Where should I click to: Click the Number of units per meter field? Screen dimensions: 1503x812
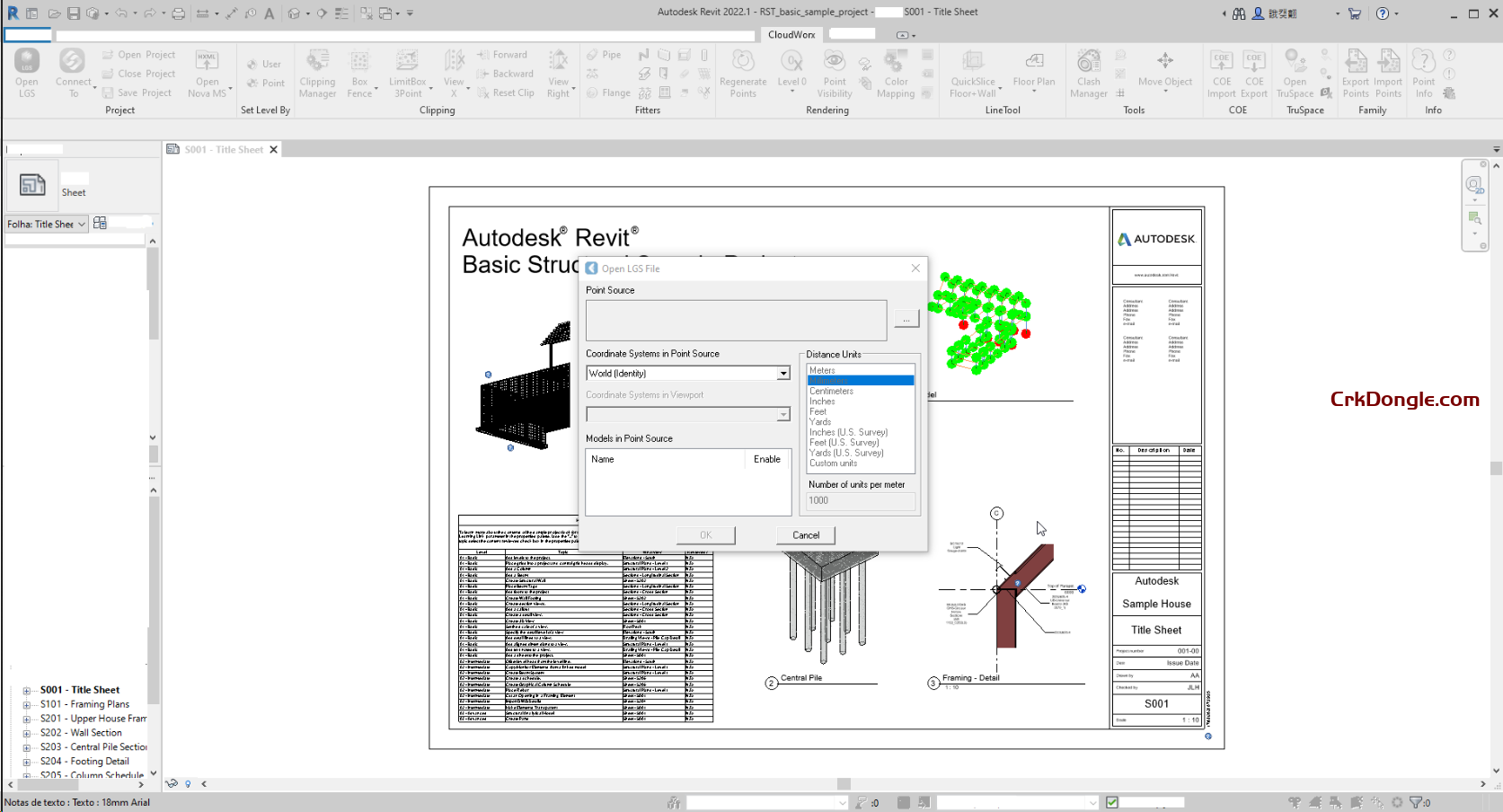pos(860,500)
